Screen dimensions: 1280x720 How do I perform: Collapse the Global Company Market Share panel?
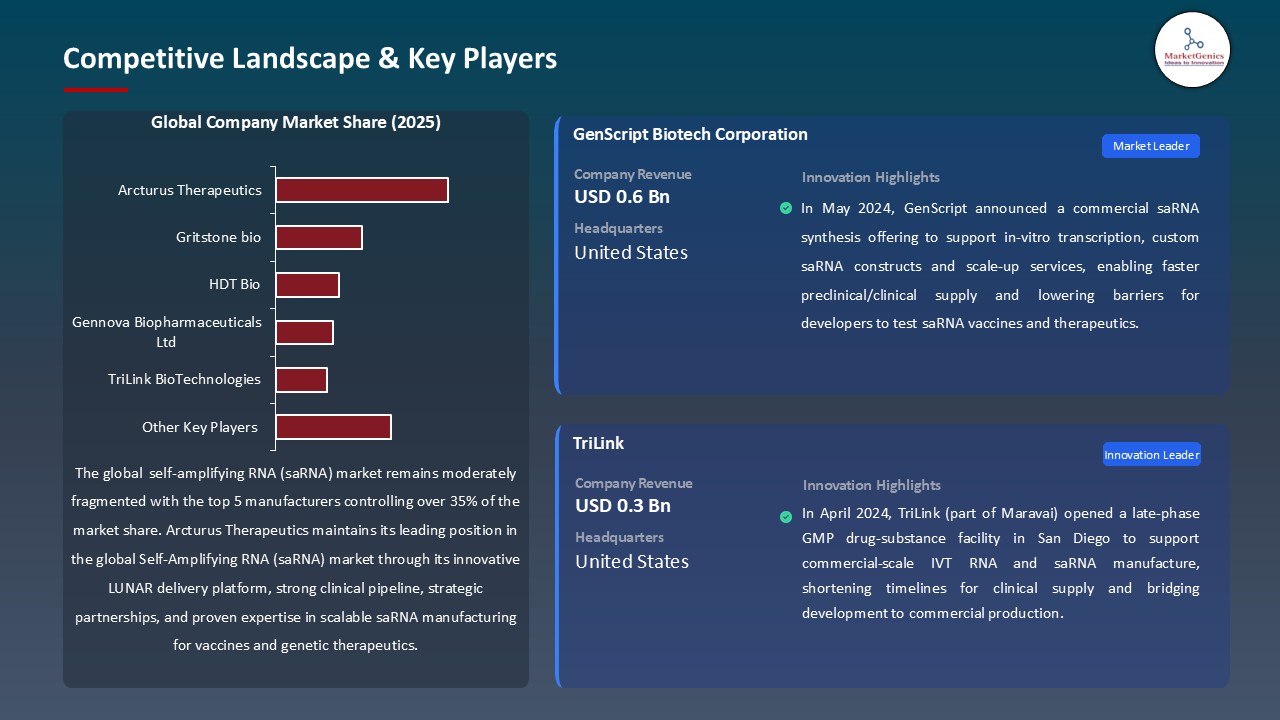pos(296,122)
